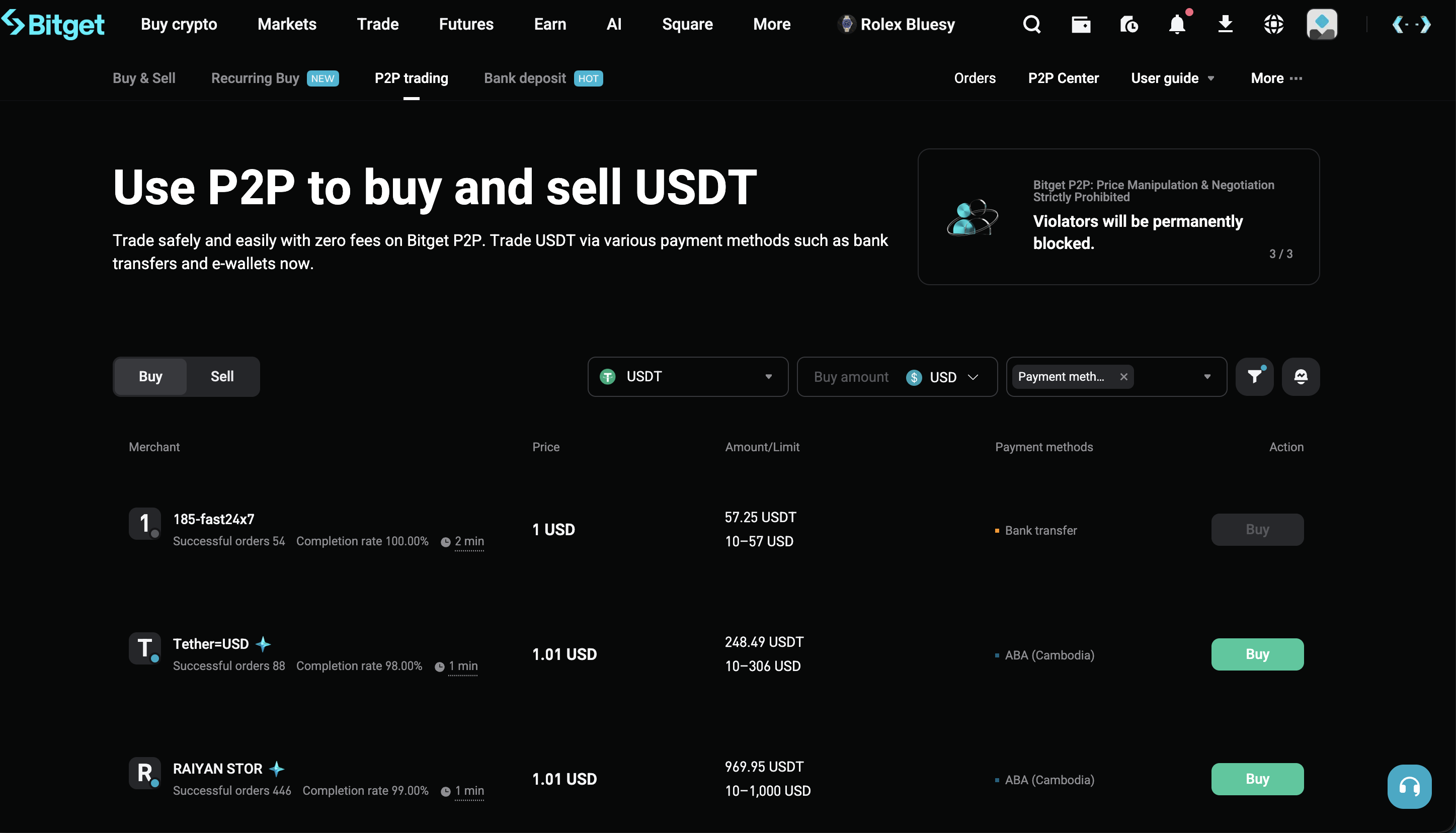Switch to the Recurring Buy tab
Image resolution: width=1456 pixels, height=833 pixels.
point(275,78)
